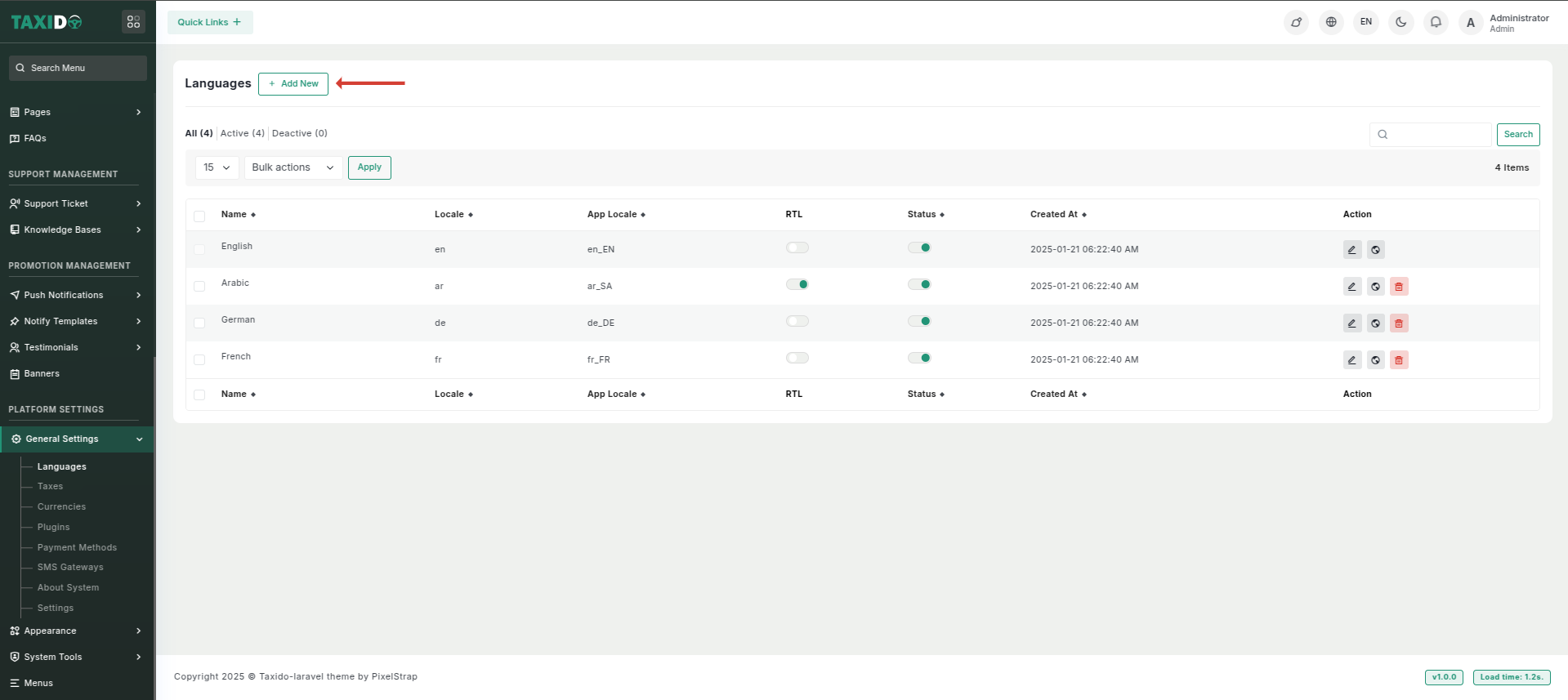Click the globe icon in top bar
Viewport: 1568px width, 700px height.
click(1330, 22)
